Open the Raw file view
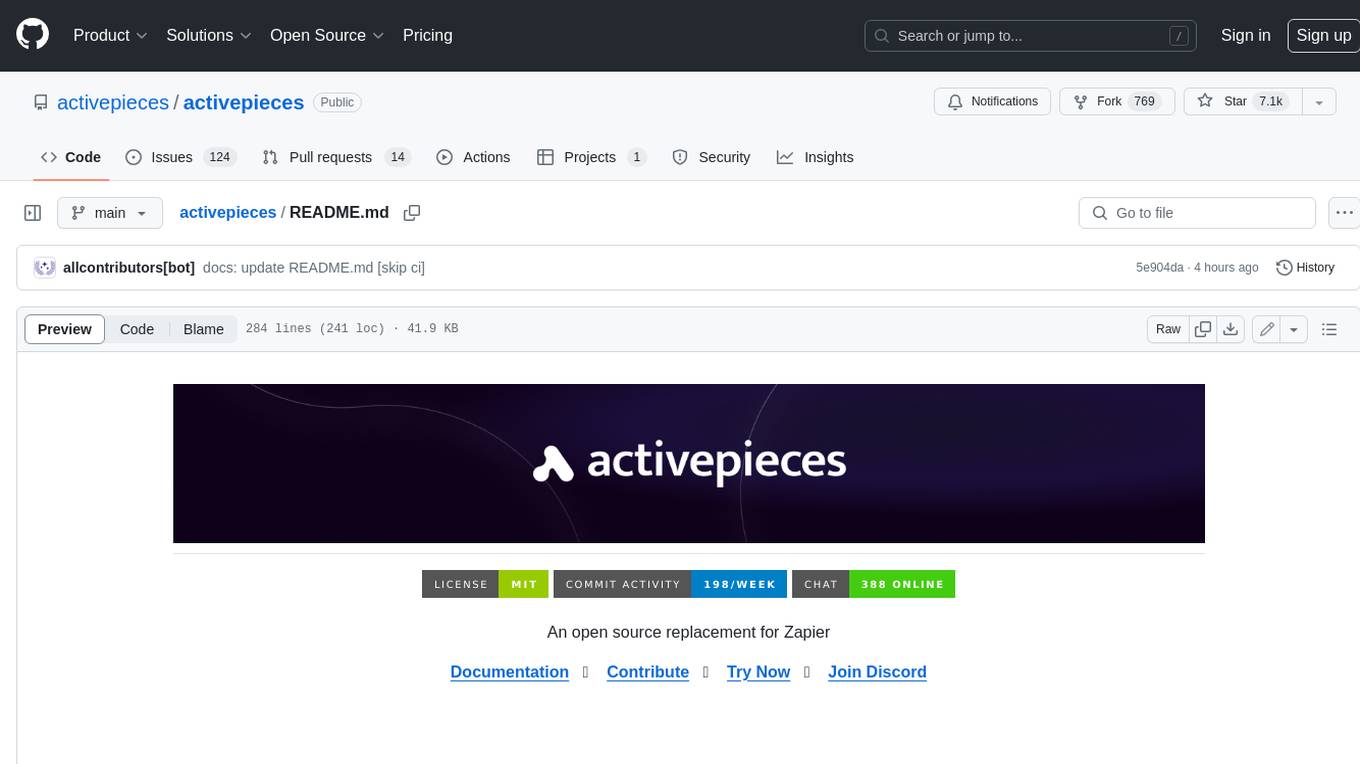Image resolution: width=1360 pixels, height=764 pixels. pos(1168,329)
